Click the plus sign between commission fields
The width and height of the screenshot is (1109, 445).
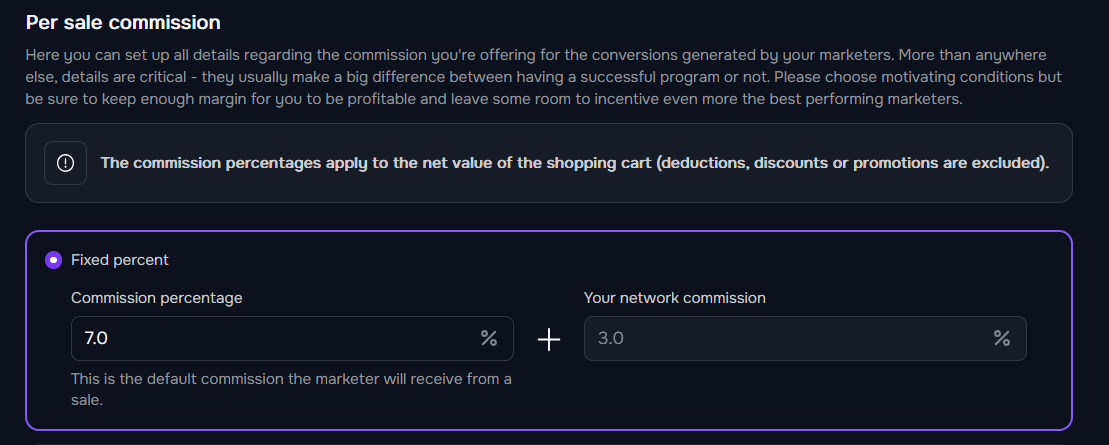pos(549,340)
